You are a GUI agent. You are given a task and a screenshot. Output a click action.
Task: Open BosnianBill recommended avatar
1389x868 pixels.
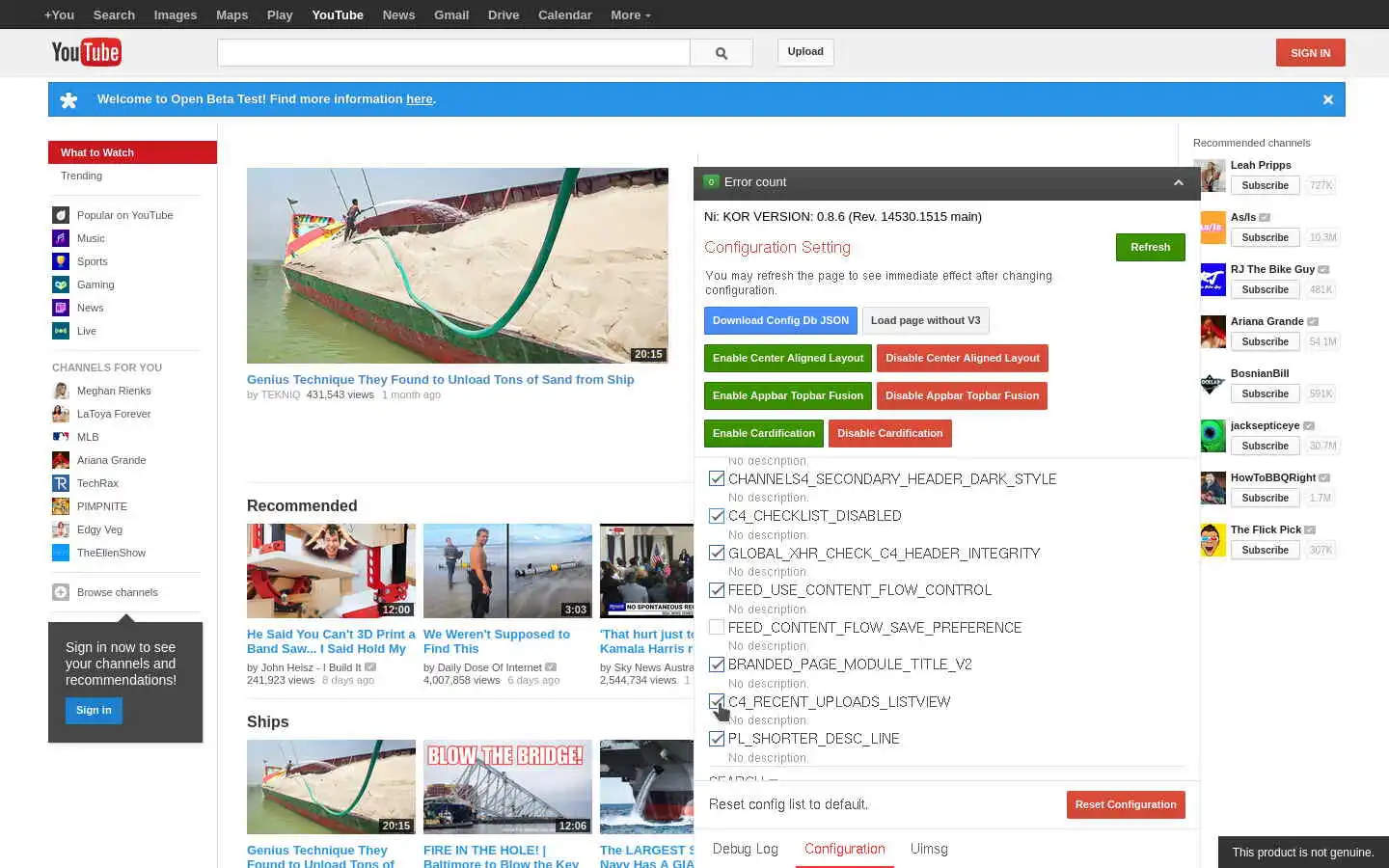coord(1212,384)
